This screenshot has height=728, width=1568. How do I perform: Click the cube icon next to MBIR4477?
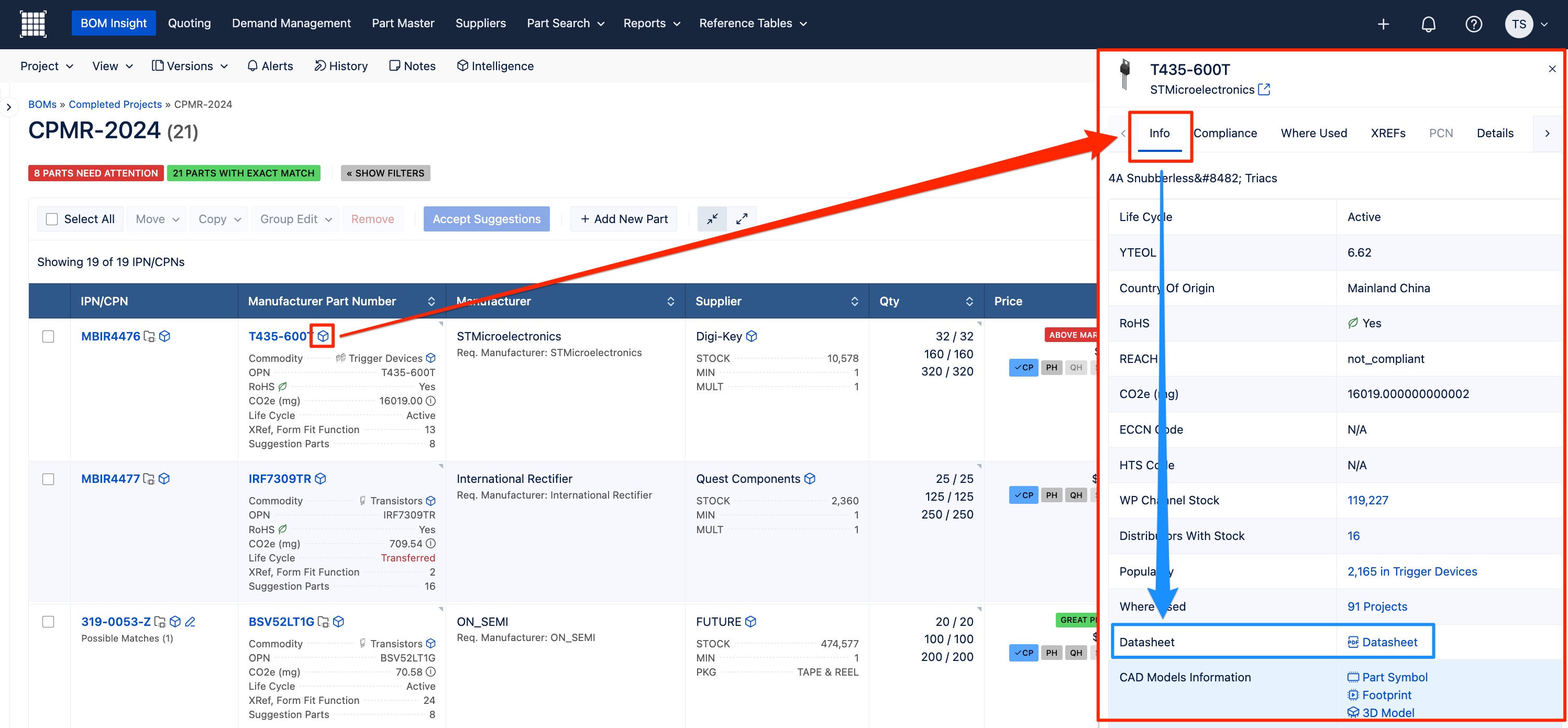tap(164, 478)
